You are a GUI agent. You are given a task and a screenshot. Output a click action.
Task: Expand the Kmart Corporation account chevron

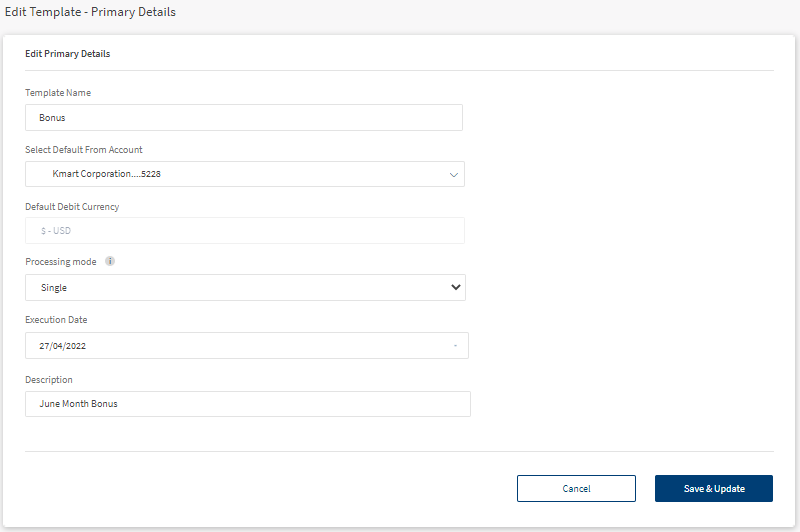454,174
